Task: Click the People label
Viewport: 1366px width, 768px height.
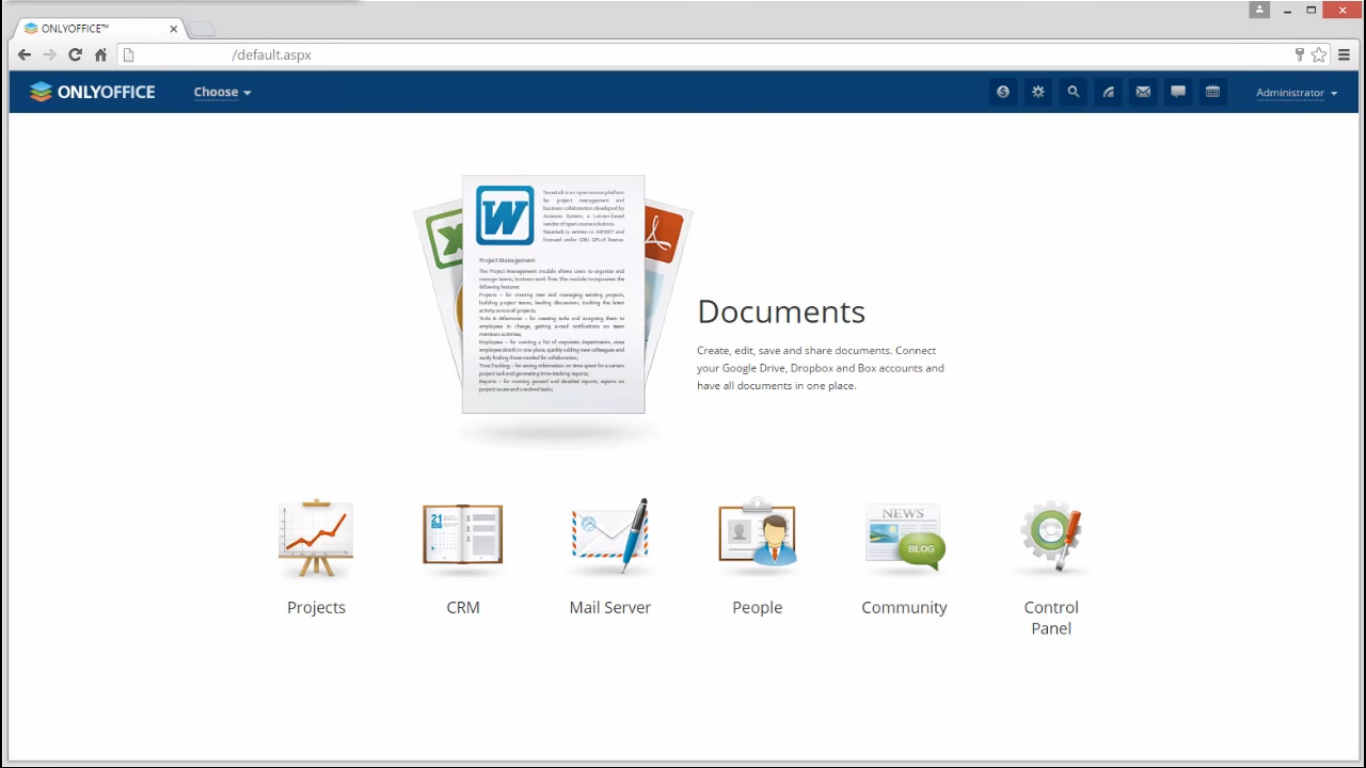Action: point(757,607)
